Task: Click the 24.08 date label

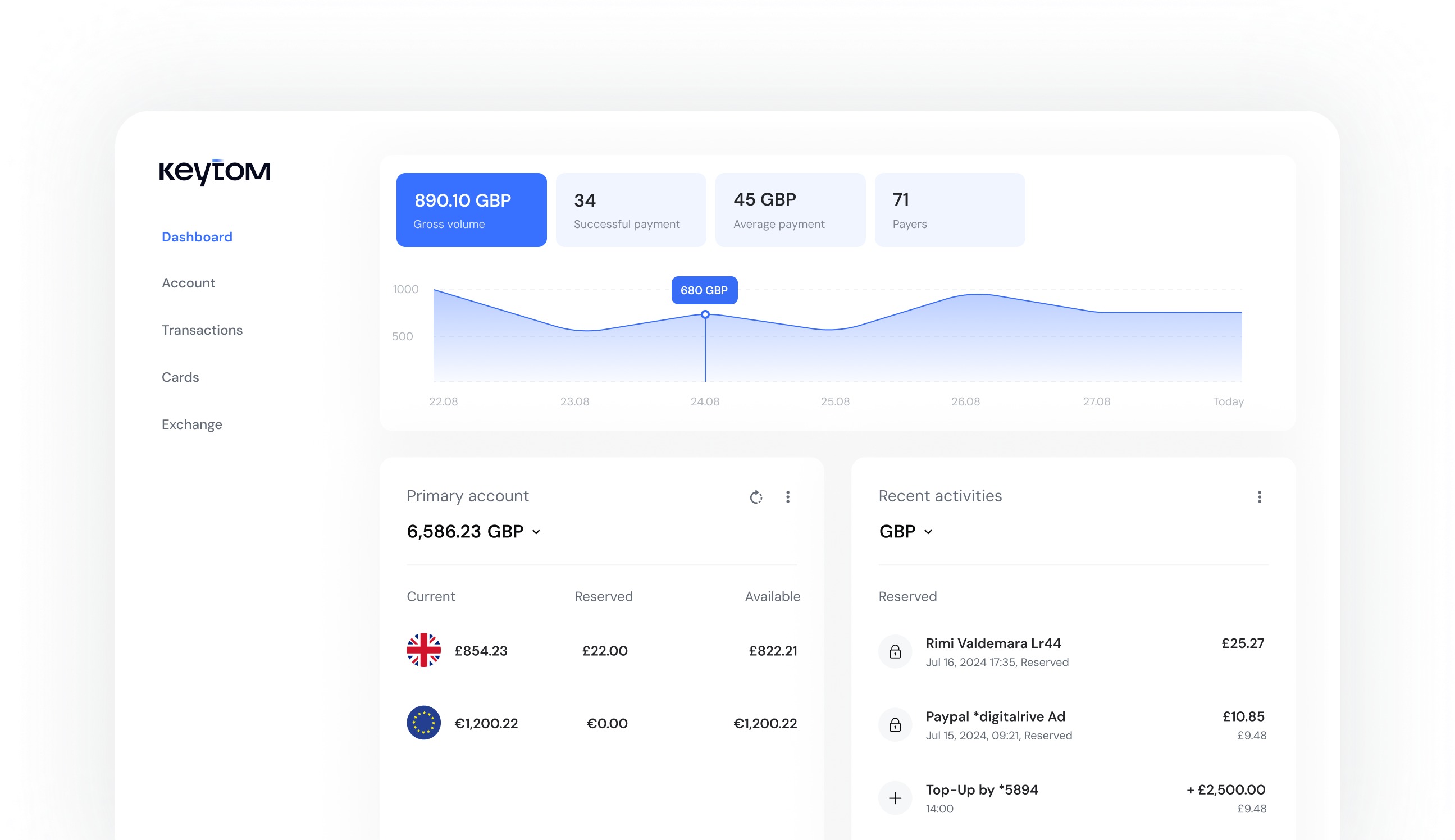Action: click(704, 401)
